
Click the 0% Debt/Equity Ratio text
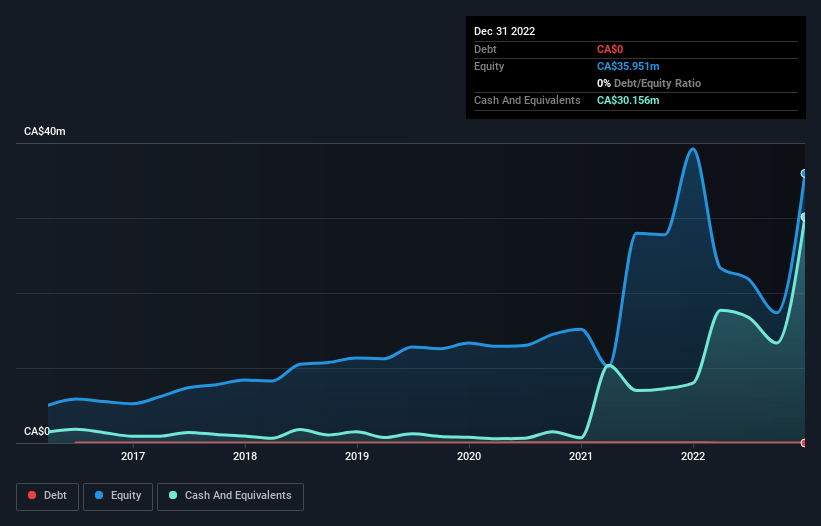[649, 83]
